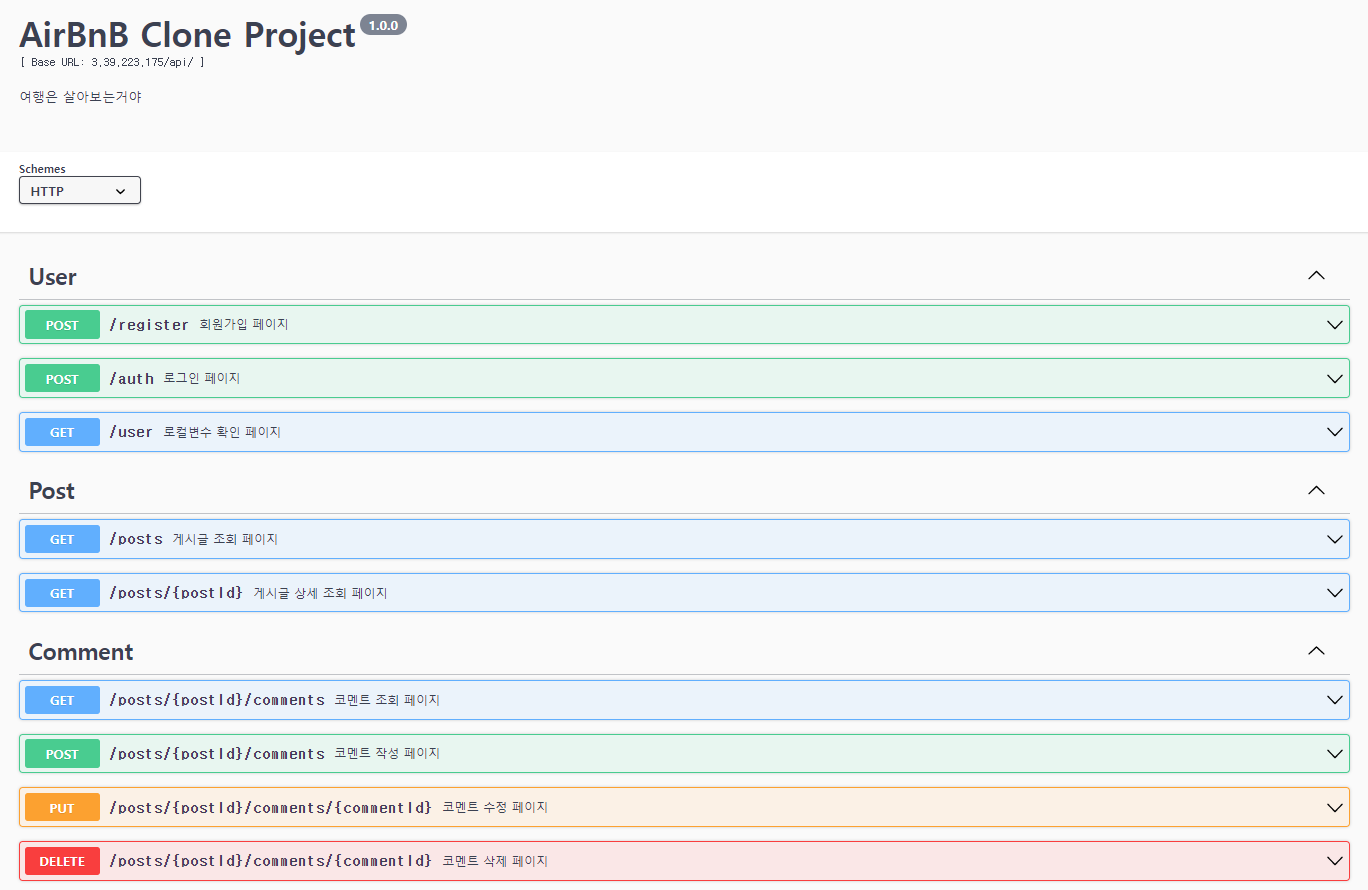Click the Comment section heading
The width and height of the screenshot is (1368, 890).
click(81, 652)
